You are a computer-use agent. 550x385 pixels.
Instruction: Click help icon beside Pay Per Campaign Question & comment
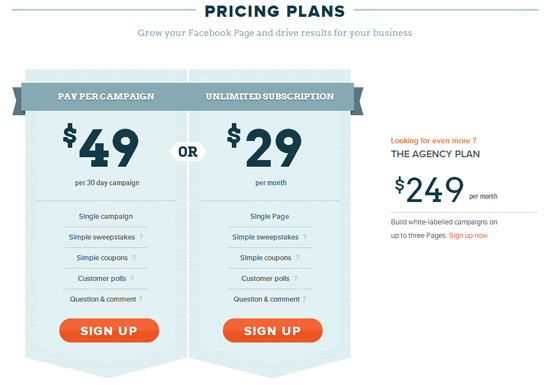click(x=140, y=299)
